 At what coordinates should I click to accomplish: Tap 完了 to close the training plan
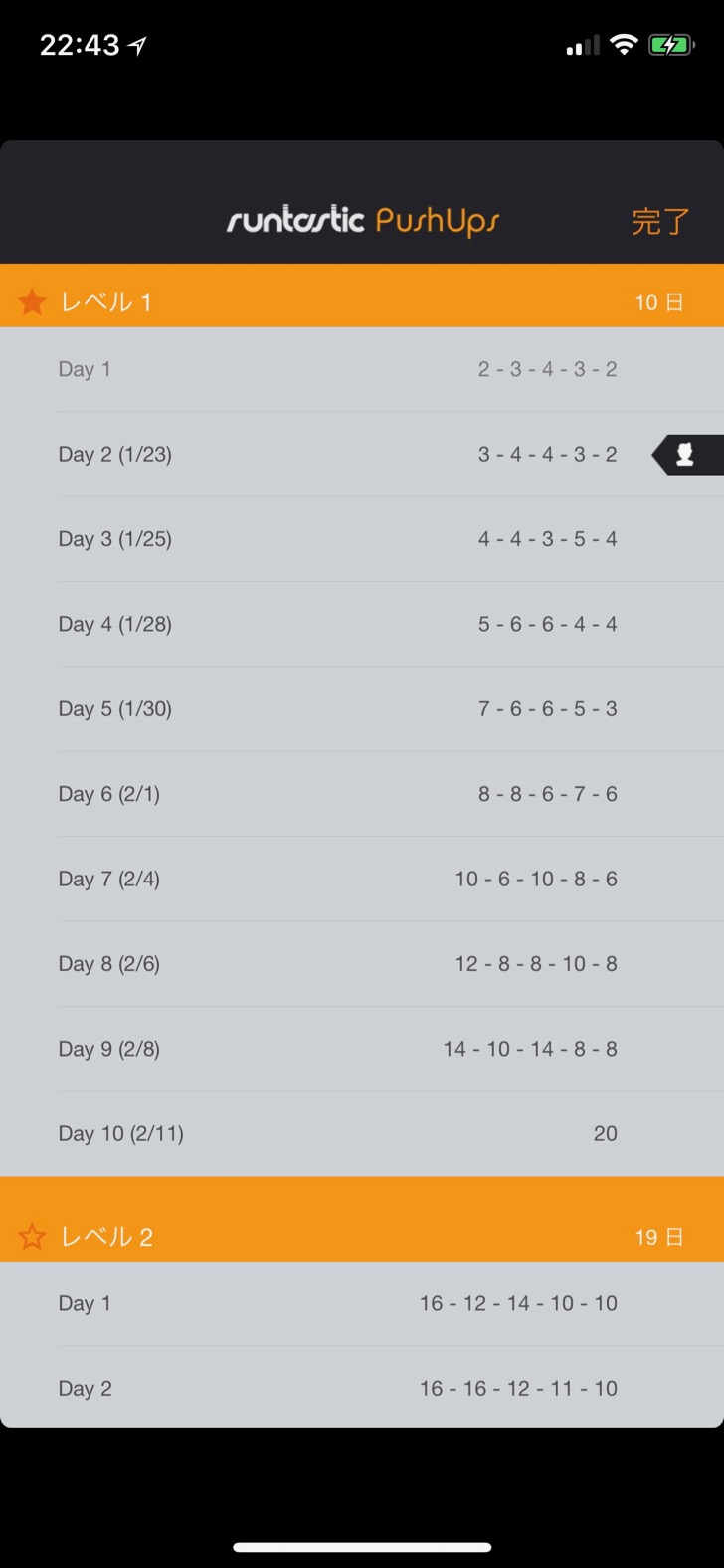tap(660, 221)
